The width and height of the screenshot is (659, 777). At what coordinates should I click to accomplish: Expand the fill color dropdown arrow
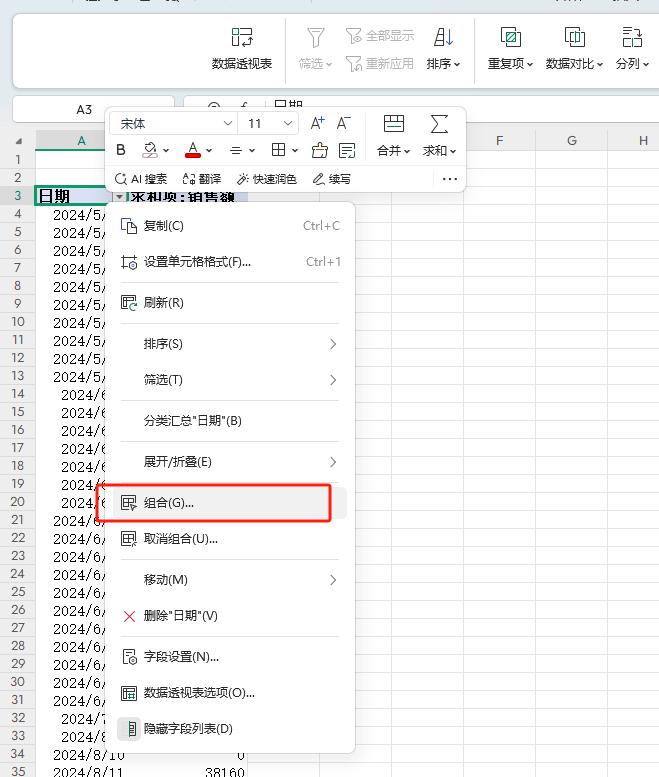[166, 150]
